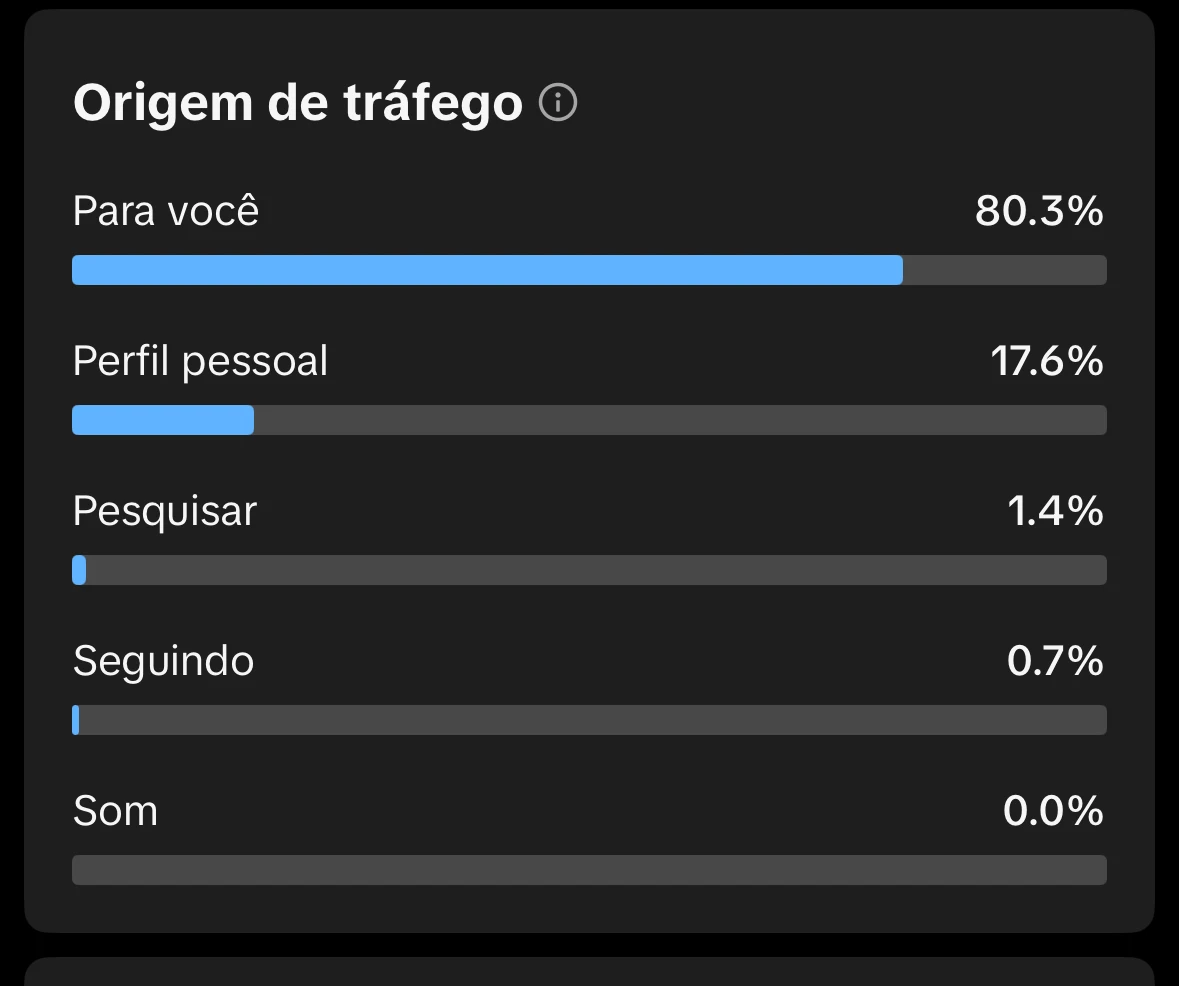Image resolution: width=1179 pixels, height=986 pixels.
Task: Click the blue filled part of Para você bar
Action: coord(487,270)
